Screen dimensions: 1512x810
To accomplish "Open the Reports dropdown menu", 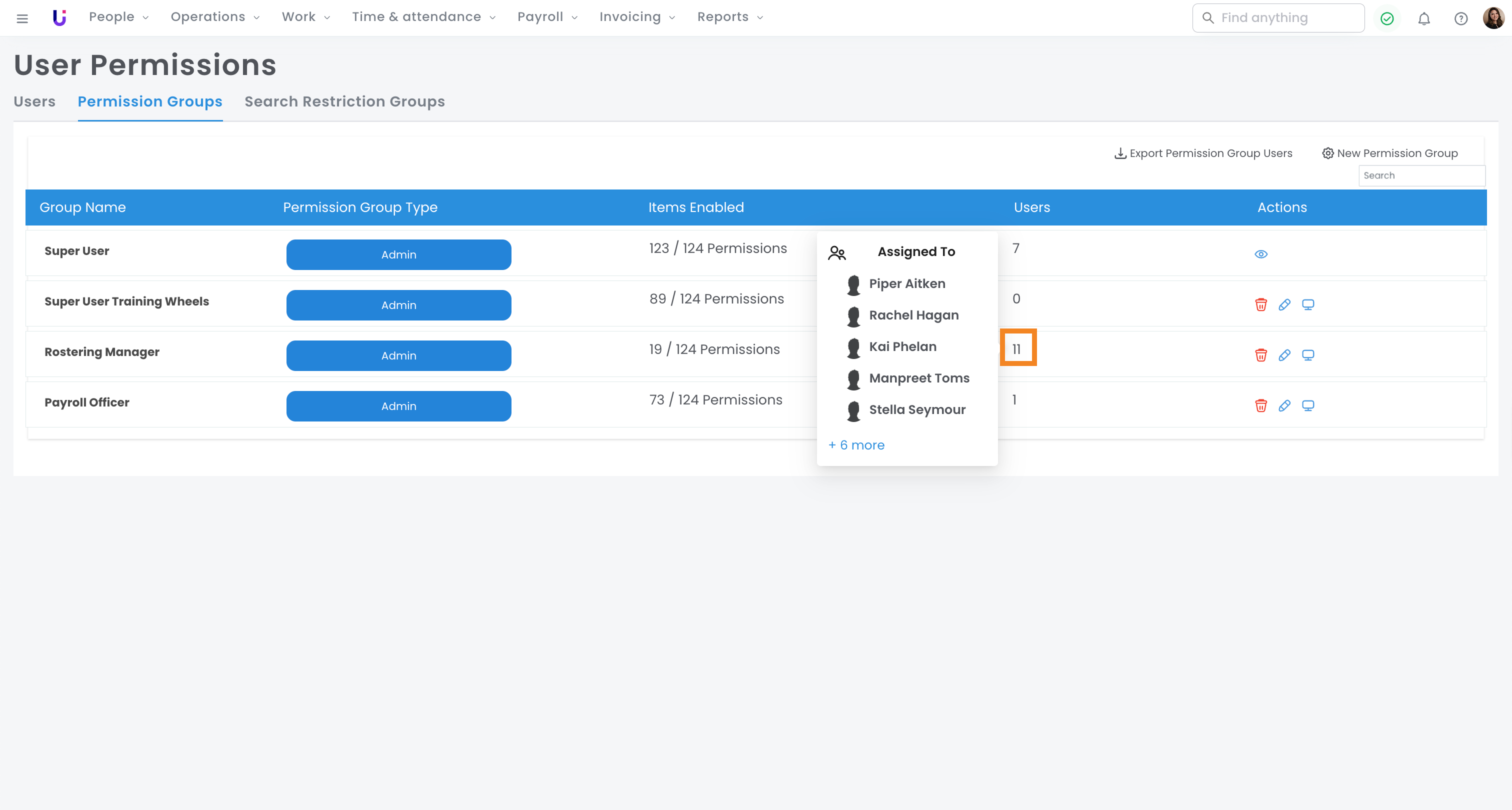I will pos(729,17).
